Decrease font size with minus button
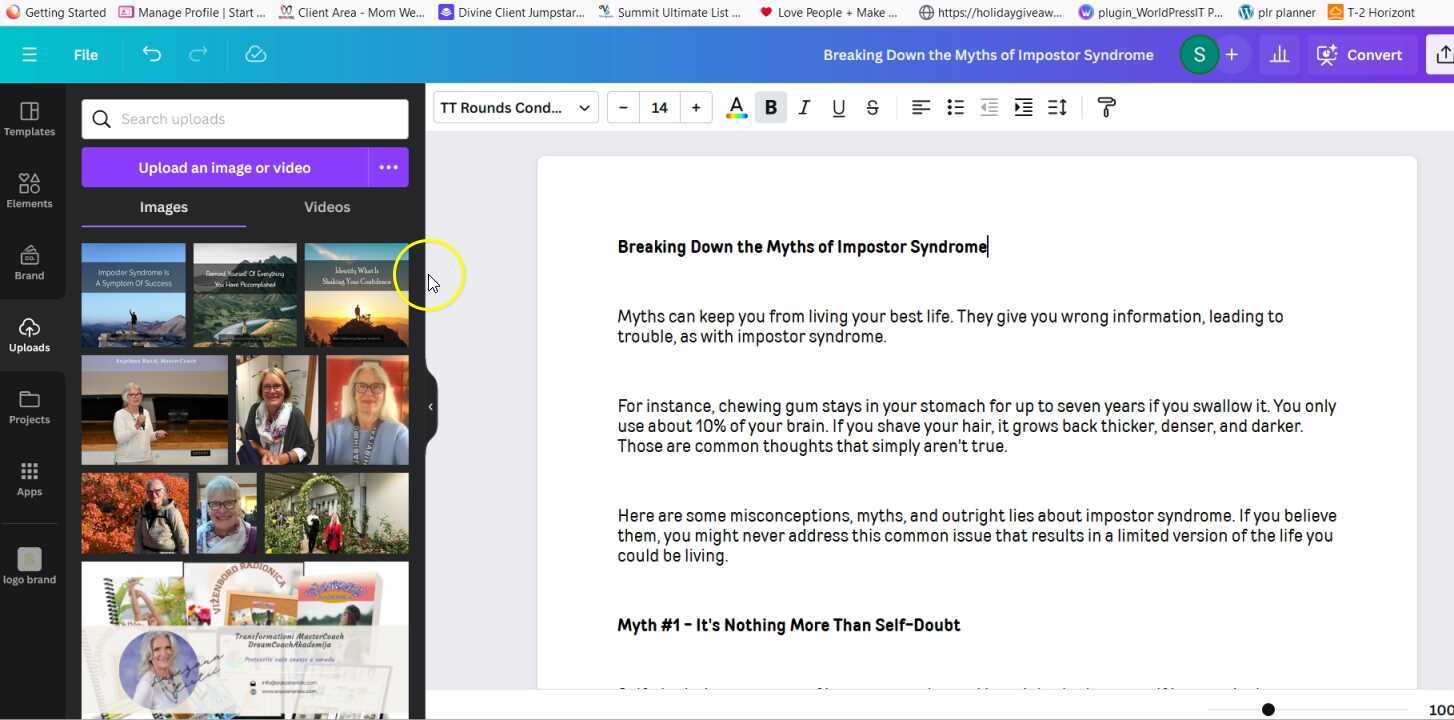 click(x=623, y=108)
